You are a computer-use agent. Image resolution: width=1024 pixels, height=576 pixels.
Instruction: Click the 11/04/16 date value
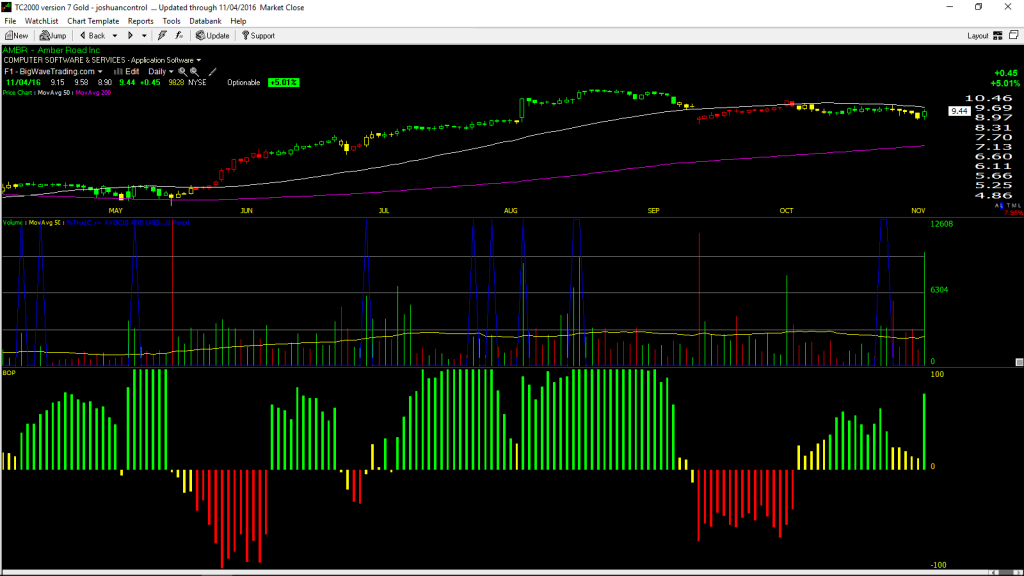24,83
